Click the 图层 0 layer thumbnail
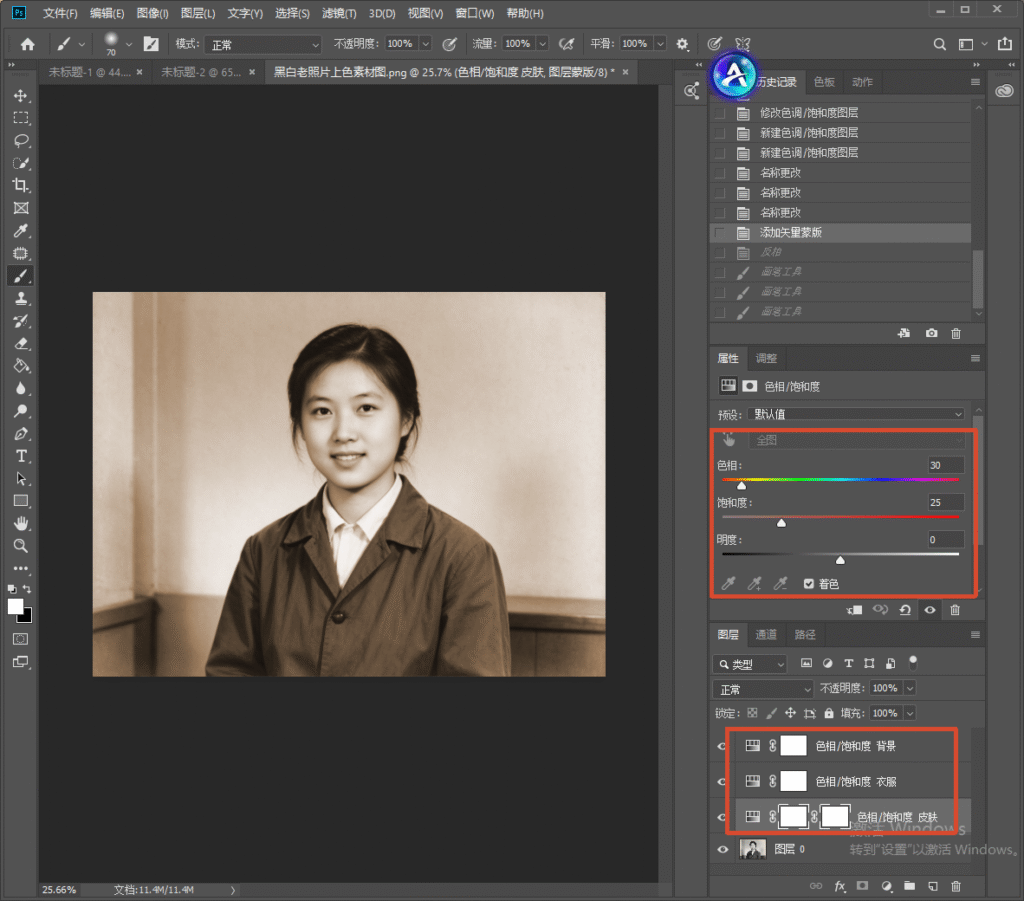 752,849
